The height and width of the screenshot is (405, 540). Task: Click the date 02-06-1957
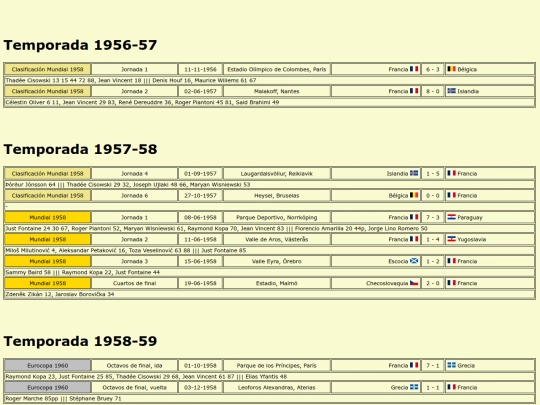click(200, 91)
